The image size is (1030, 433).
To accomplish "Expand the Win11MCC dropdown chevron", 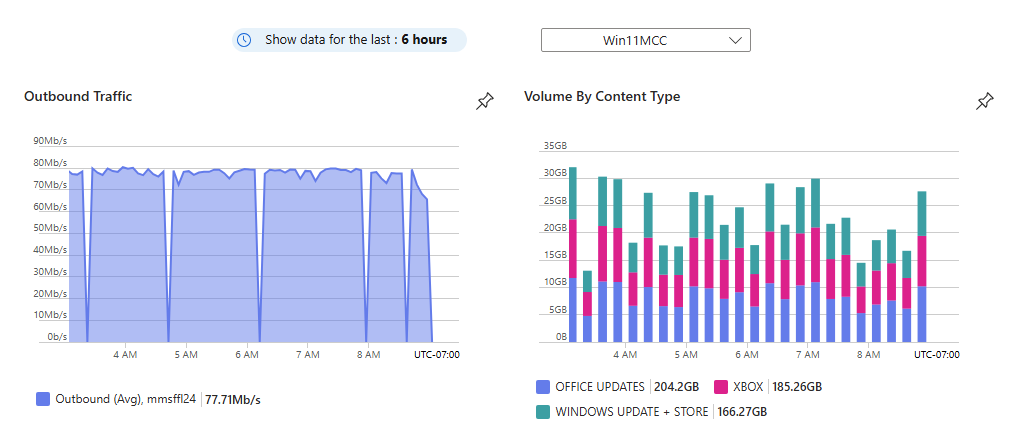I will point(736,40).
